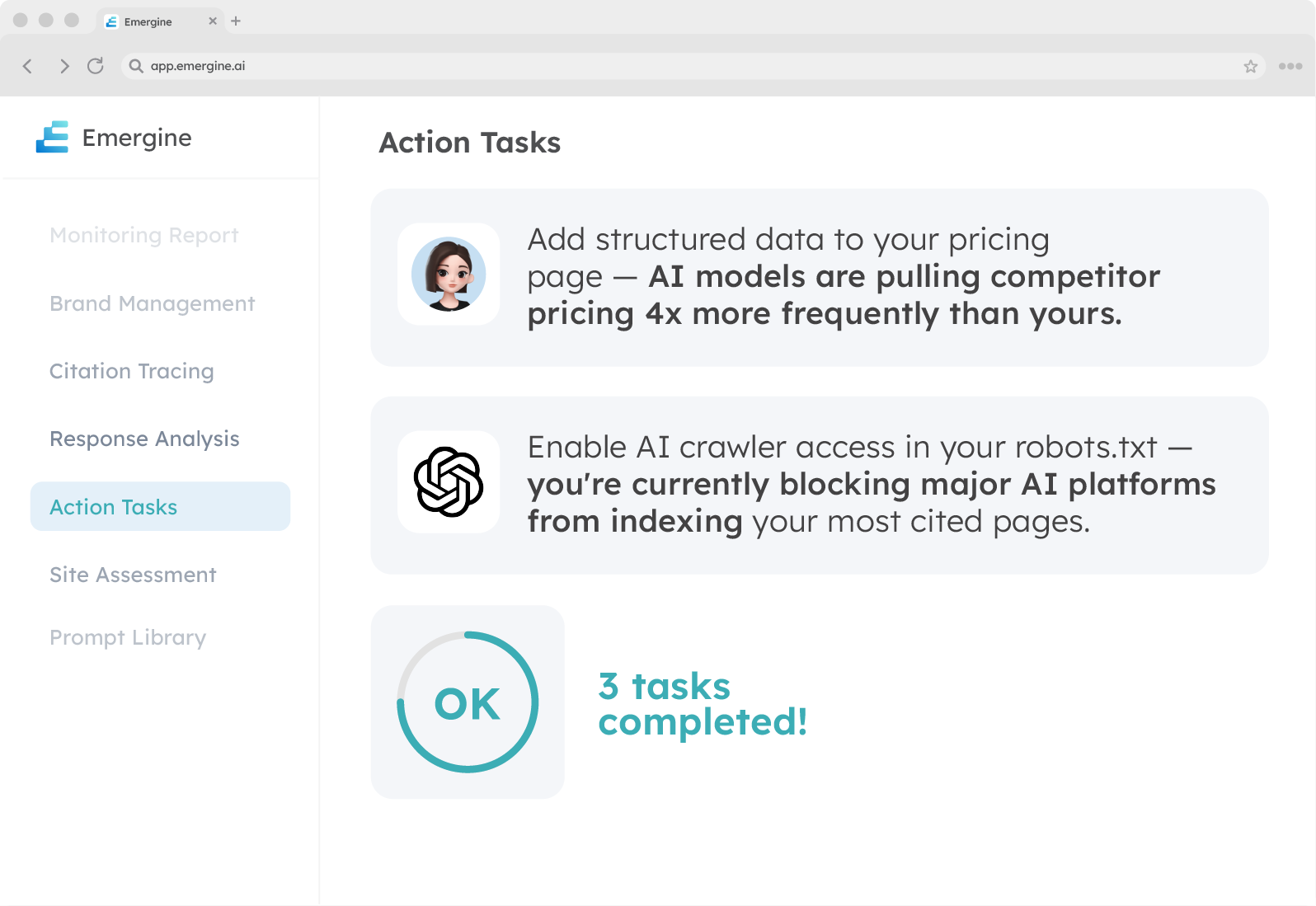
Task: Click the OpenAI logo on robots.txt task
Action: [449, 481]
